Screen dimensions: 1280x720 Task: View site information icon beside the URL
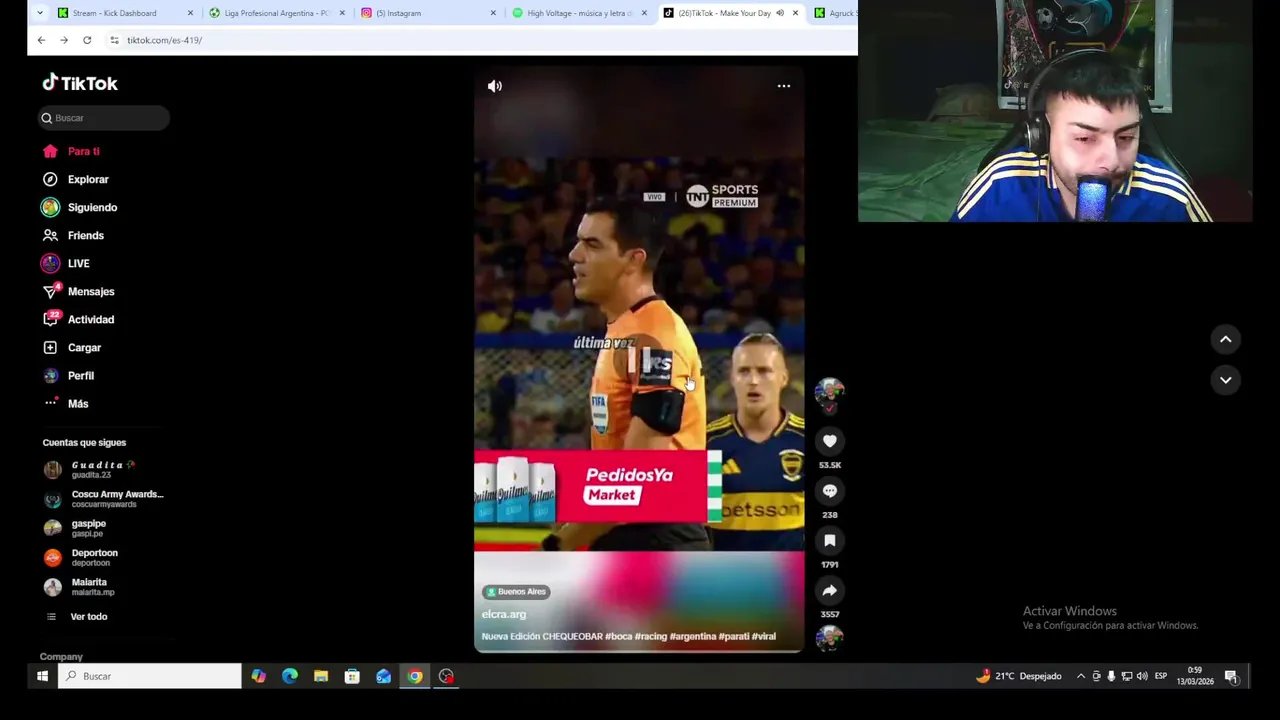click(114, 40)
